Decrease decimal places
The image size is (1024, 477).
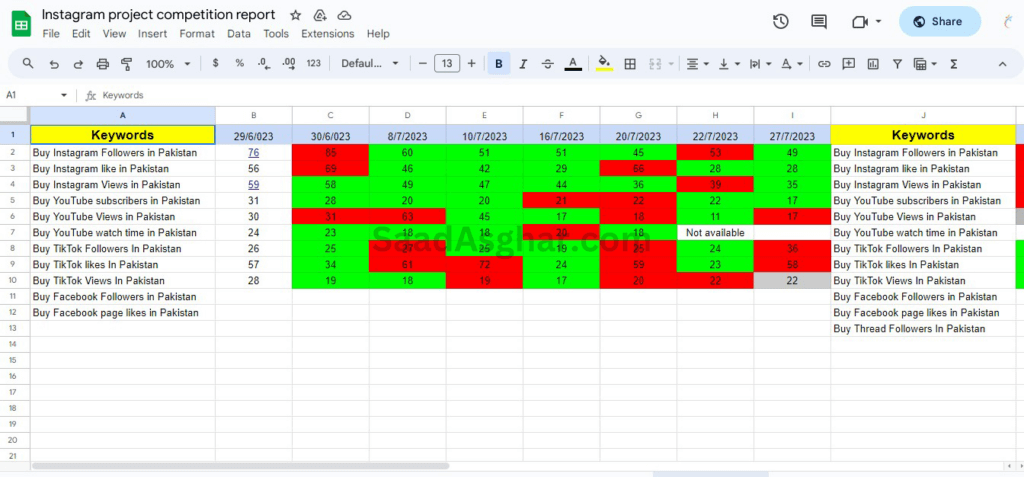tap(264, 63)
